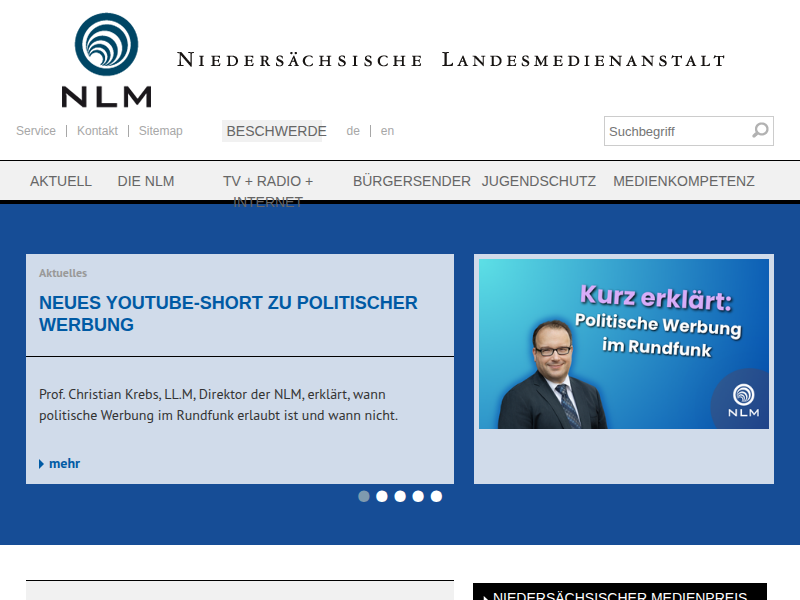Click the Niedersächsische Landesmedienanstalt title
This screenshot has height=600, width=800.
451,60
